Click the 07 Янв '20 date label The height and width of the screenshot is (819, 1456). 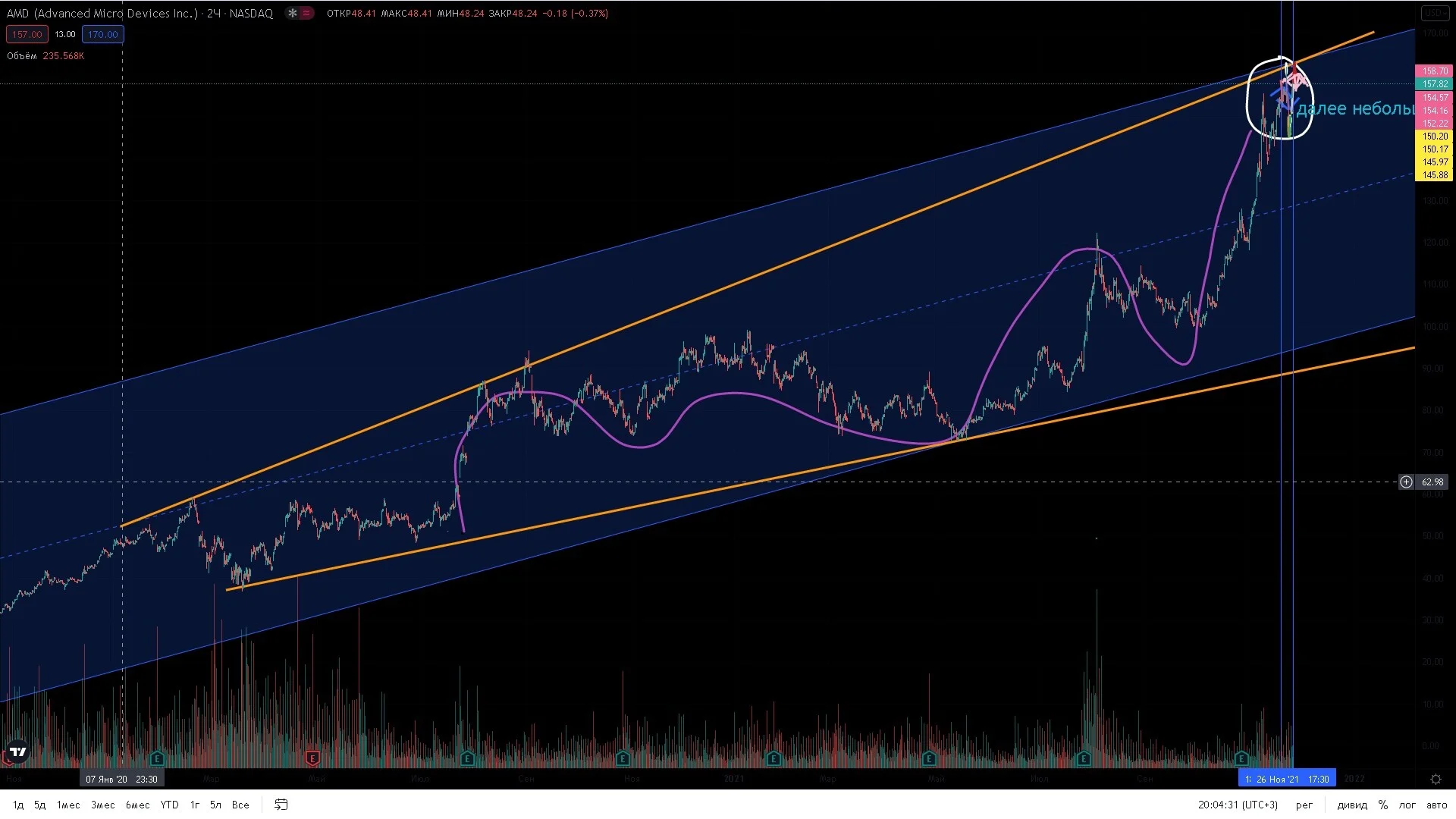[x=121, y=779]
